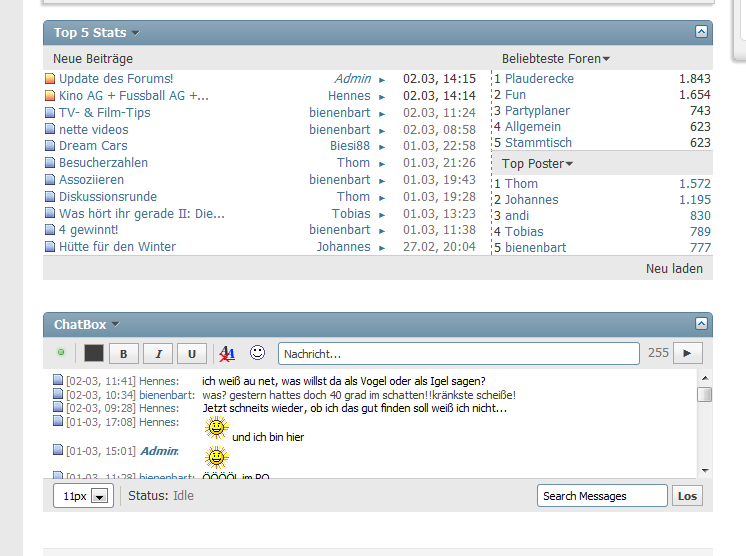Image resolution: width=746 pixels, height=556 pixels.
Task: Click the send message arrow button
Action: (x=687, y=353)
